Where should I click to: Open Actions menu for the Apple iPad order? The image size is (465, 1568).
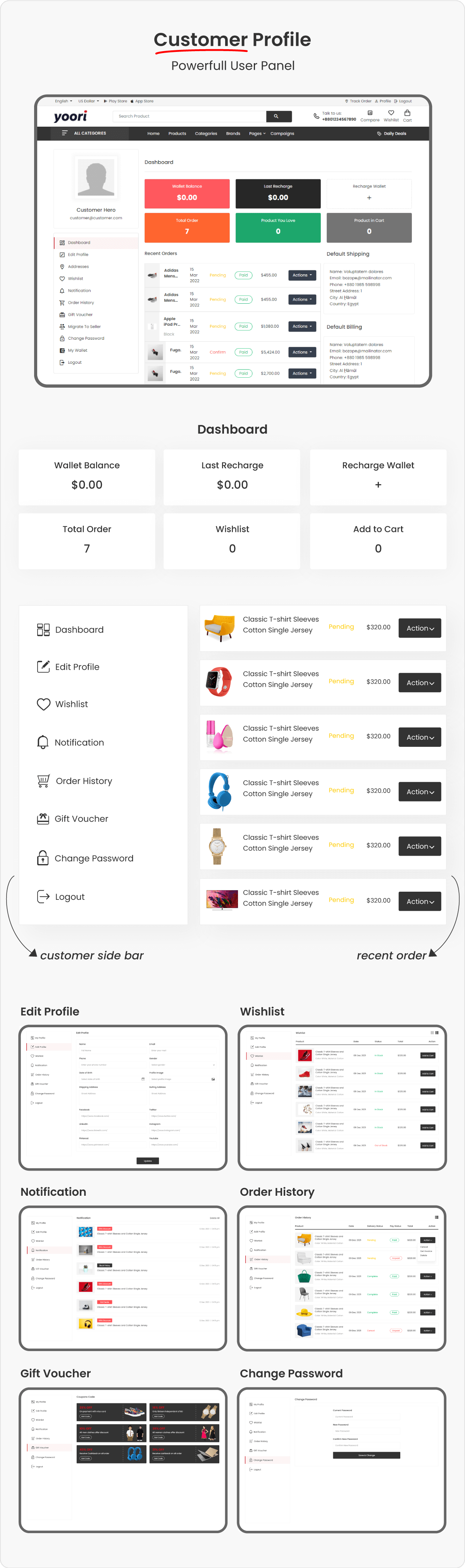click(x=302, y=326)
